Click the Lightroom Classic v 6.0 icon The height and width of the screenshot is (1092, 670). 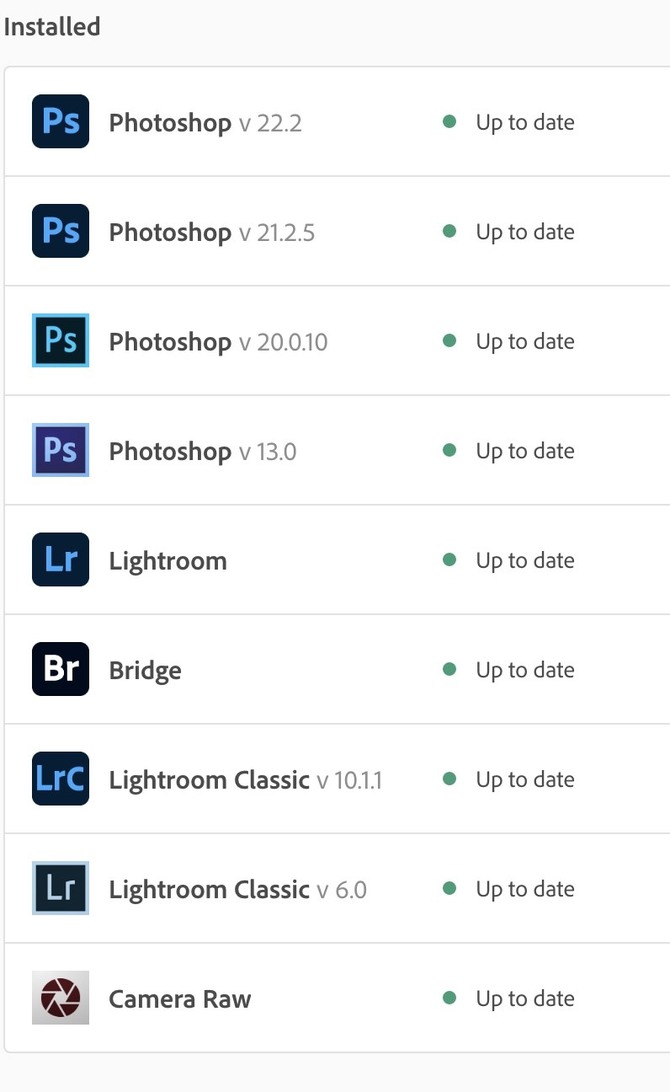point(60,888)
